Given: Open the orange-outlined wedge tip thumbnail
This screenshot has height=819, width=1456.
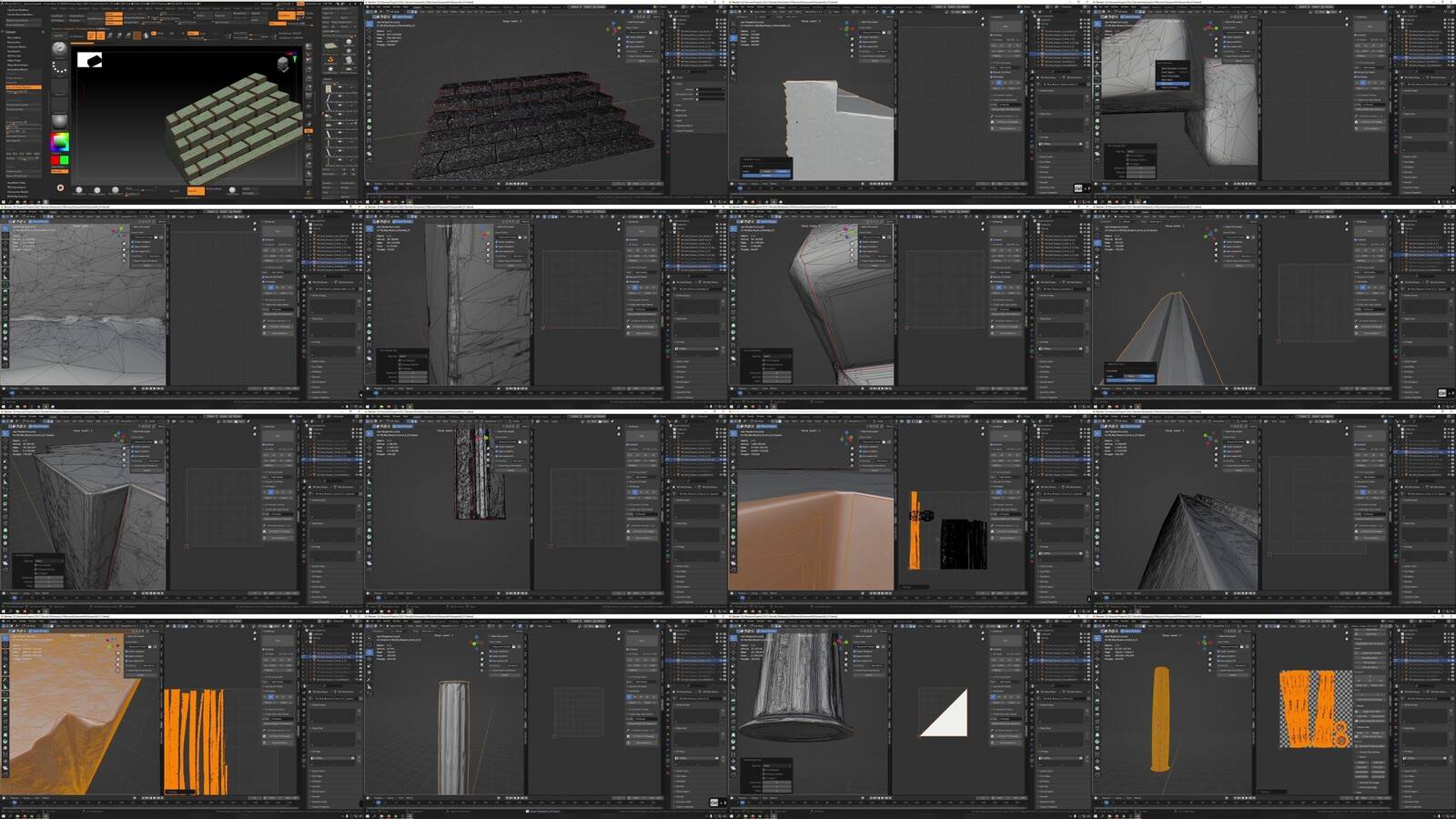Looking at the screenshot, I should (x=1274, y=306).
